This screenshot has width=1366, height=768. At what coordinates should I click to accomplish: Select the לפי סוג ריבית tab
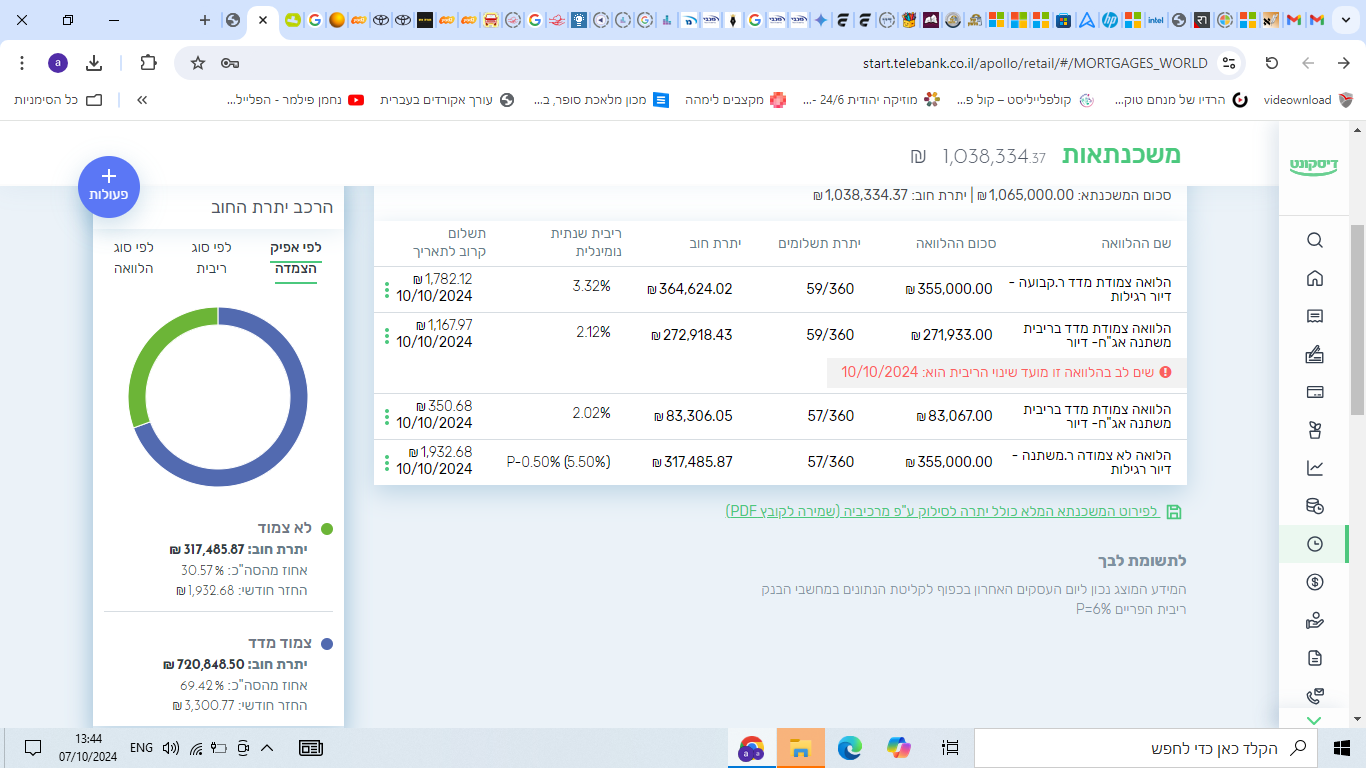[x=211, y=258]
